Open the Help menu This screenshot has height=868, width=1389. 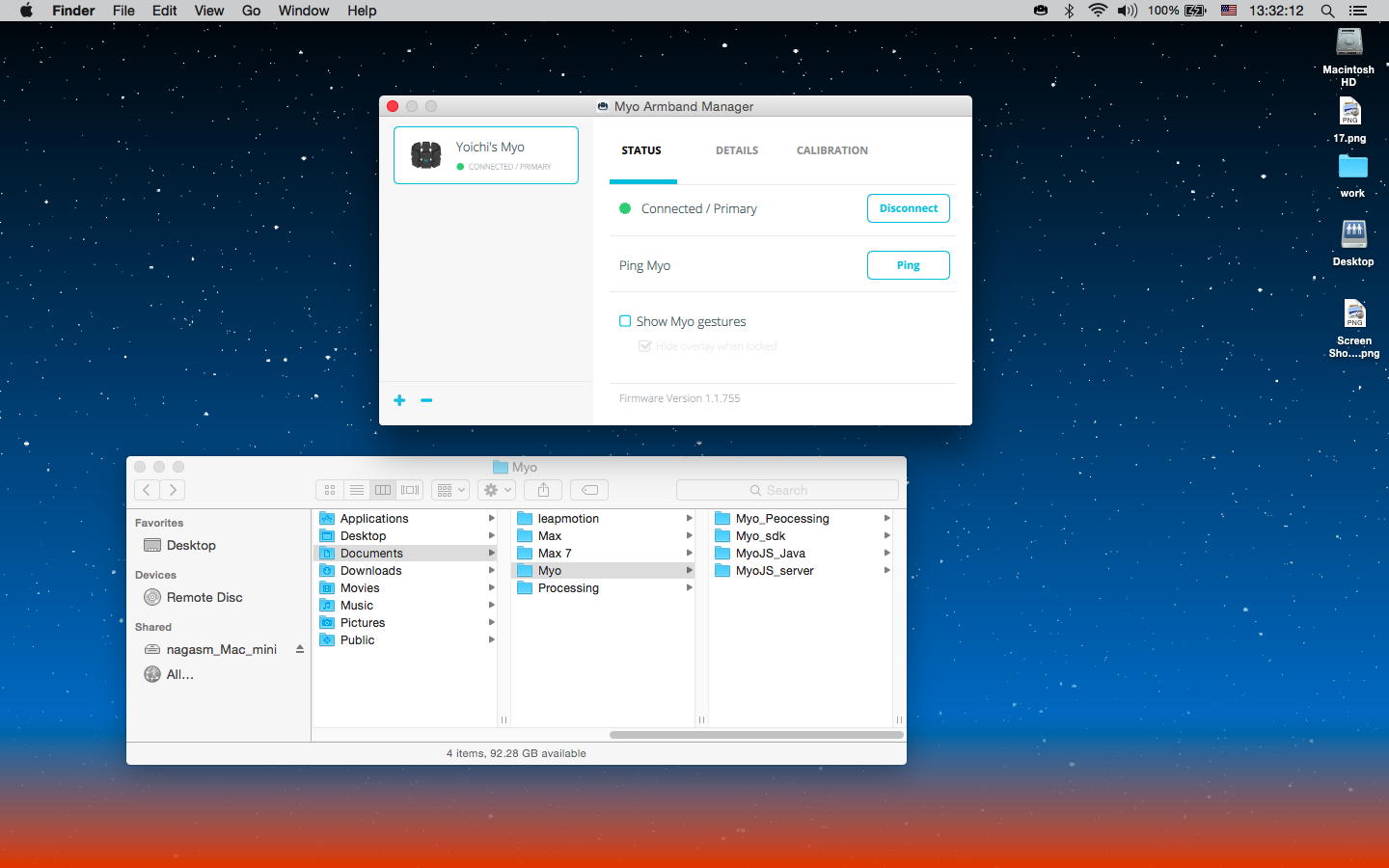362,11
